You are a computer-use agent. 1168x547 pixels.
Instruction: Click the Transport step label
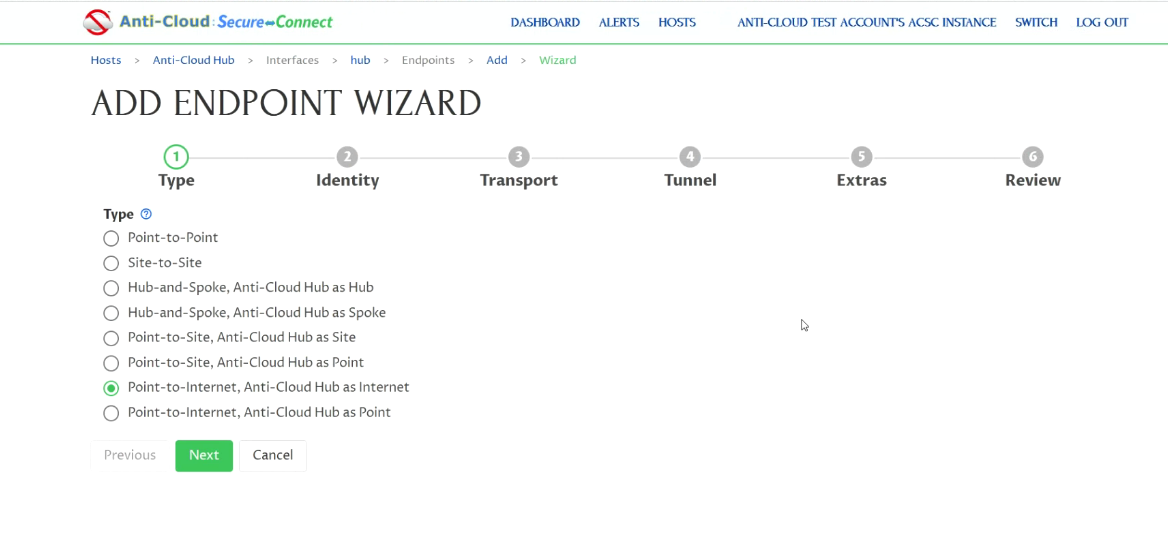pos(518,180)
